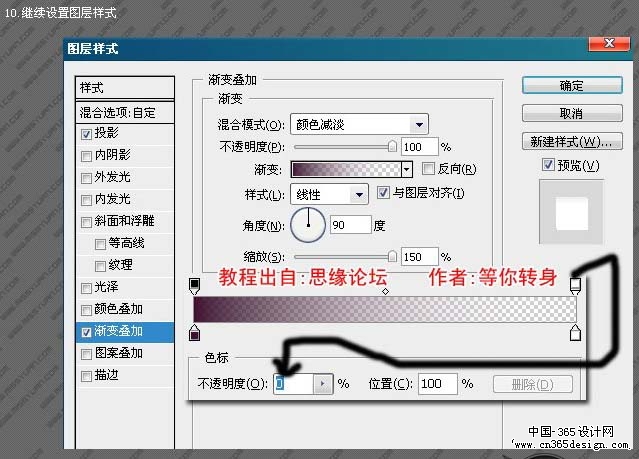Click the 删除 delete stop button
Viewport: 639px width, 459px height.
tap(532, 384)
